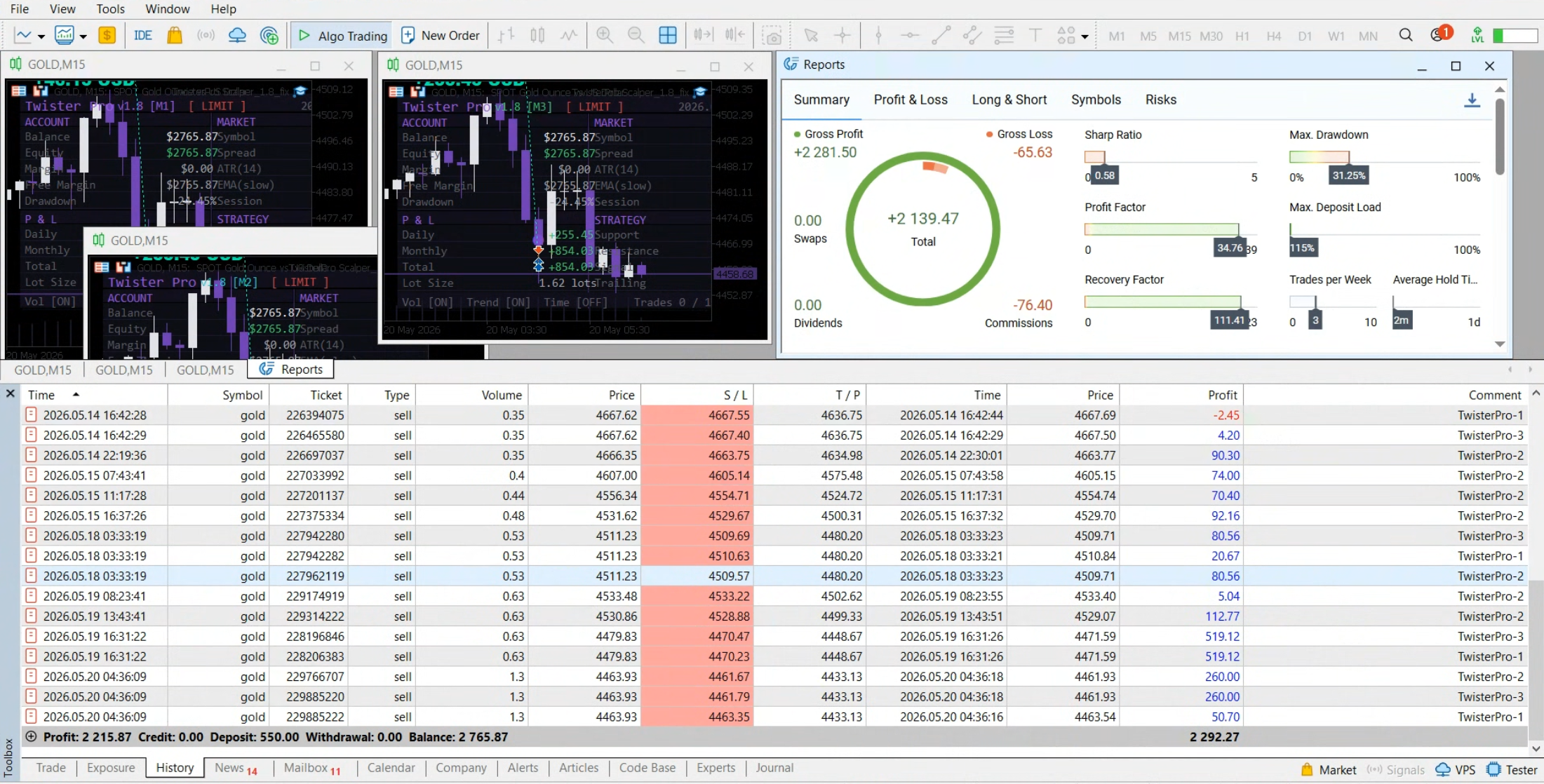
Task: Click the grayed Signals broadcast icon in toolbar
Action: coord(206,35)
